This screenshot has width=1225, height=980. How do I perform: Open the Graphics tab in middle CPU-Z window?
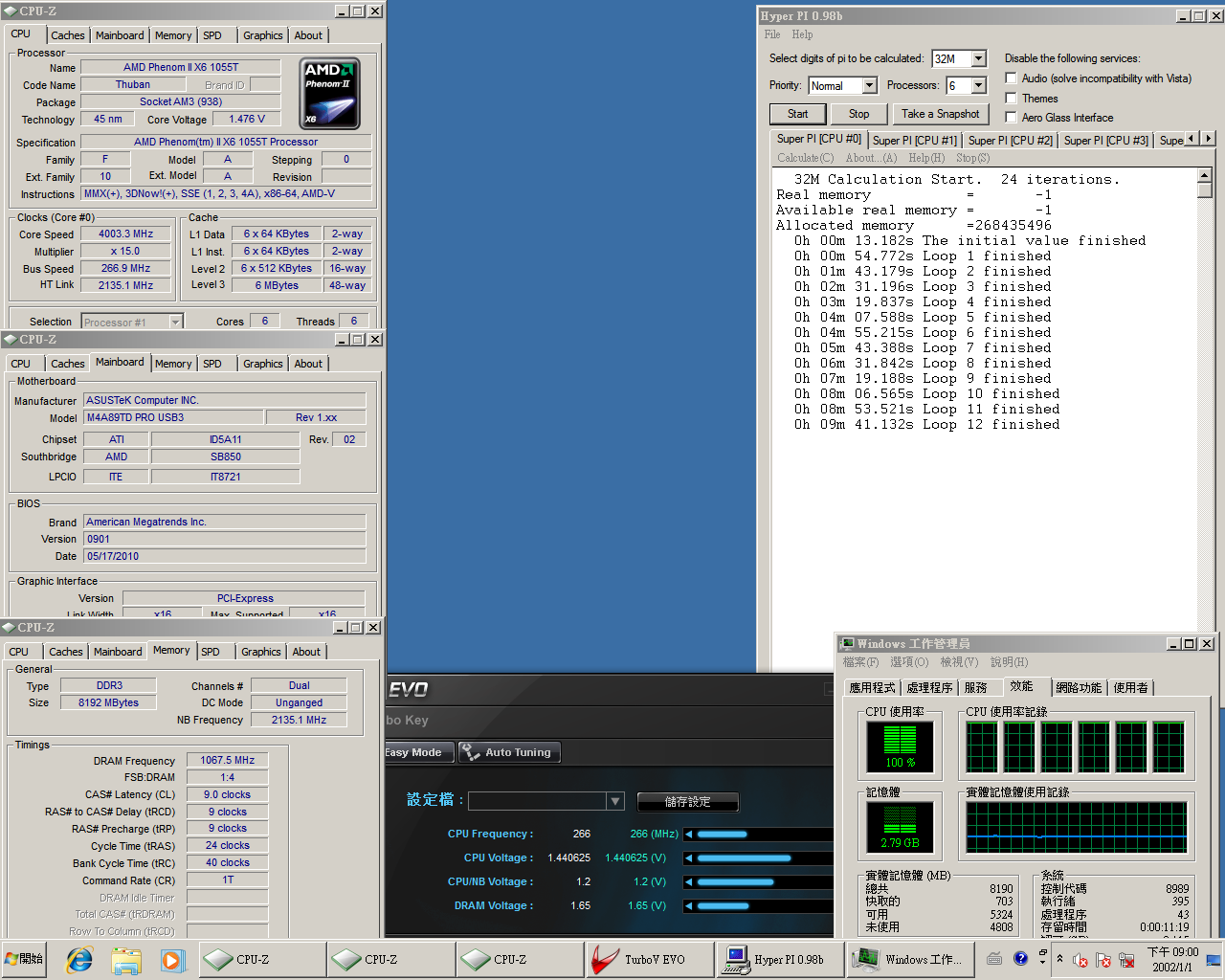pos(263,364)
